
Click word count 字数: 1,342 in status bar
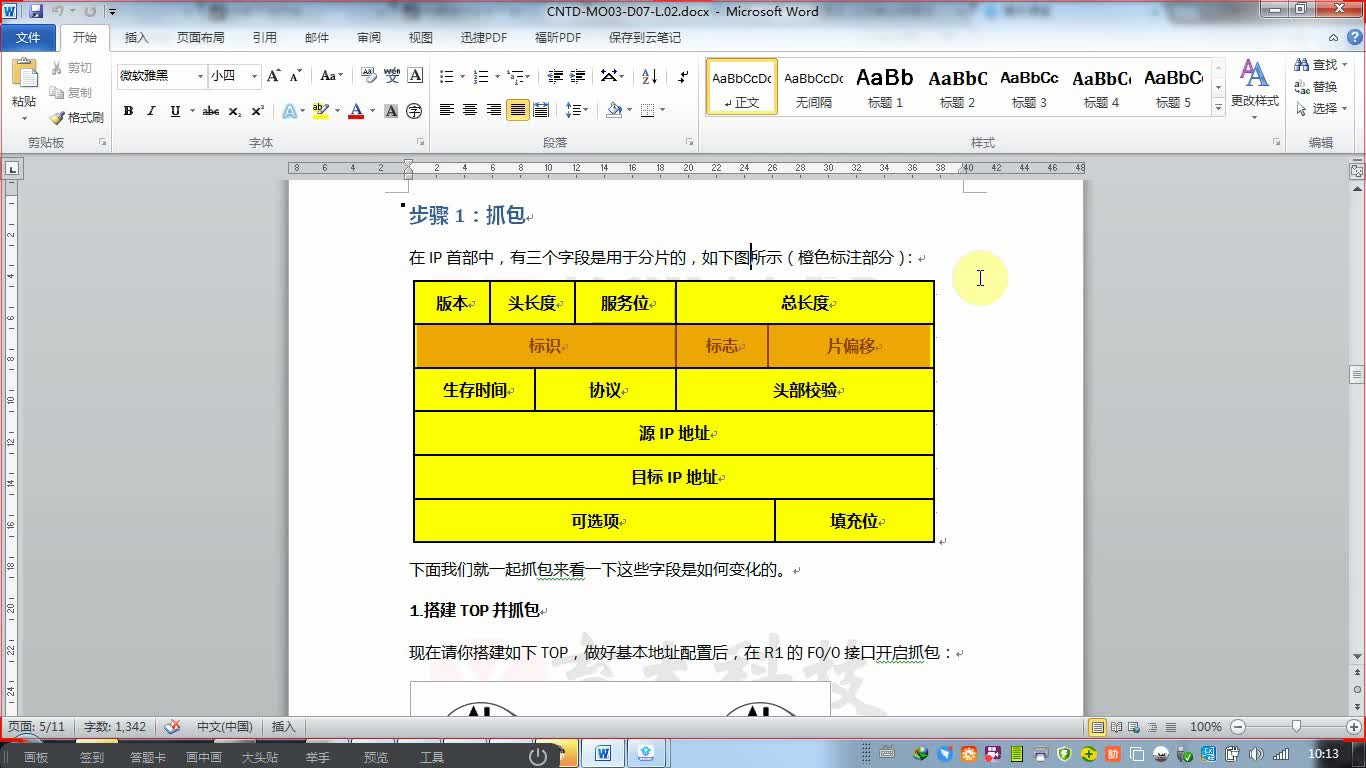(115, 727)
